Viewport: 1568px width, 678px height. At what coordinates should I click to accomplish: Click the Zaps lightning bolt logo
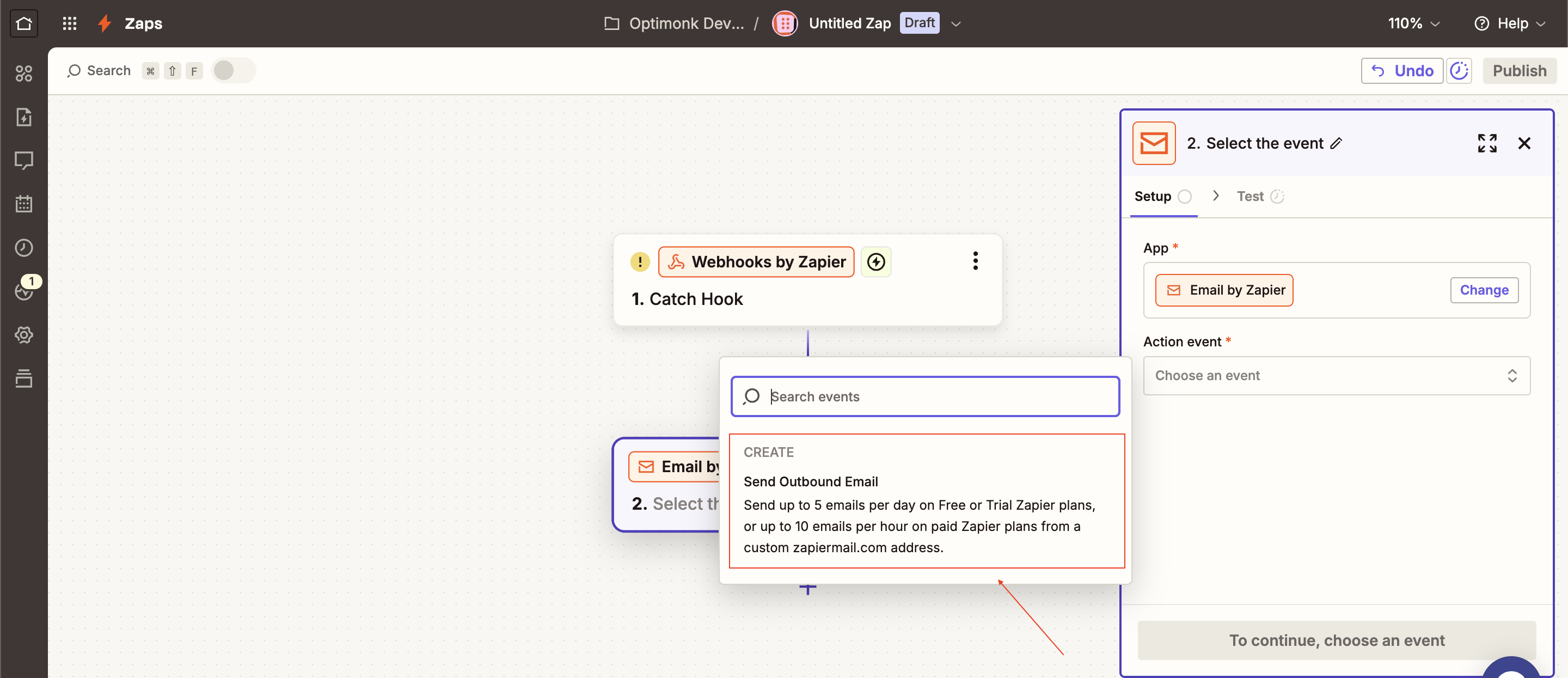pyautogui.click(x=105, y=23)
